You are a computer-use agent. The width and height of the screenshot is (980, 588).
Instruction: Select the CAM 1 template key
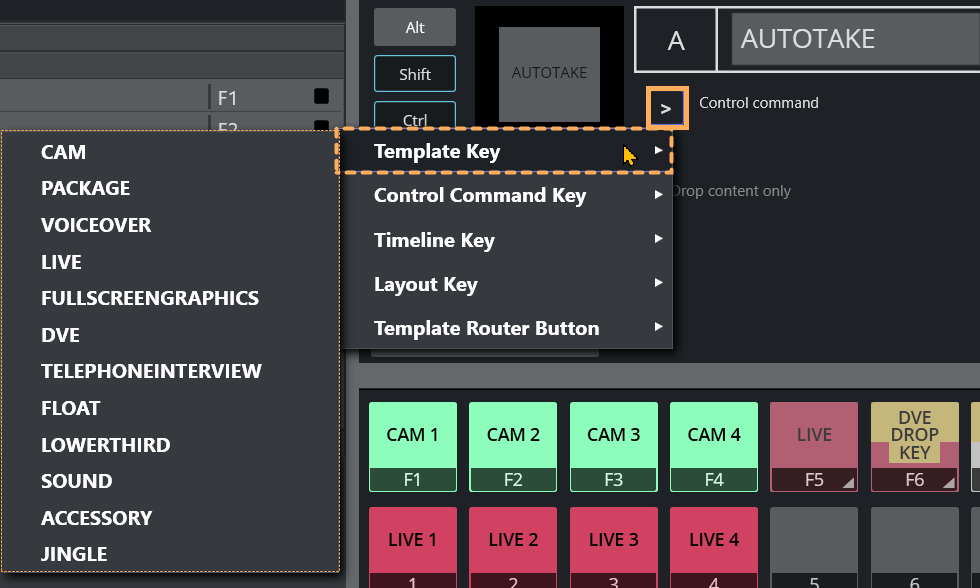point(413,446)
